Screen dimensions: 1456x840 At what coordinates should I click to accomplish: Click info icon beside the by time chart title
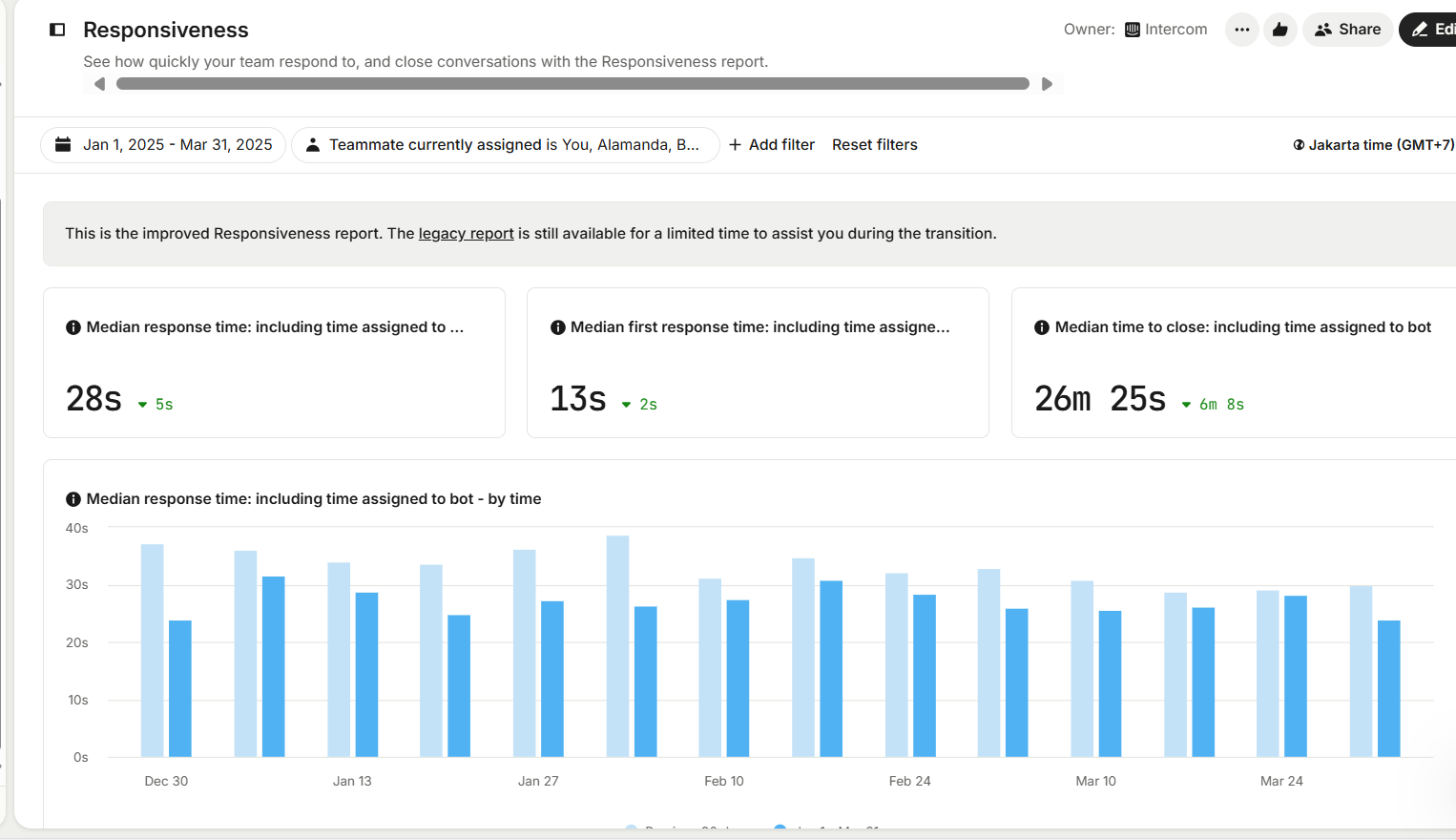pyautogui.click(x=73, y=499)
